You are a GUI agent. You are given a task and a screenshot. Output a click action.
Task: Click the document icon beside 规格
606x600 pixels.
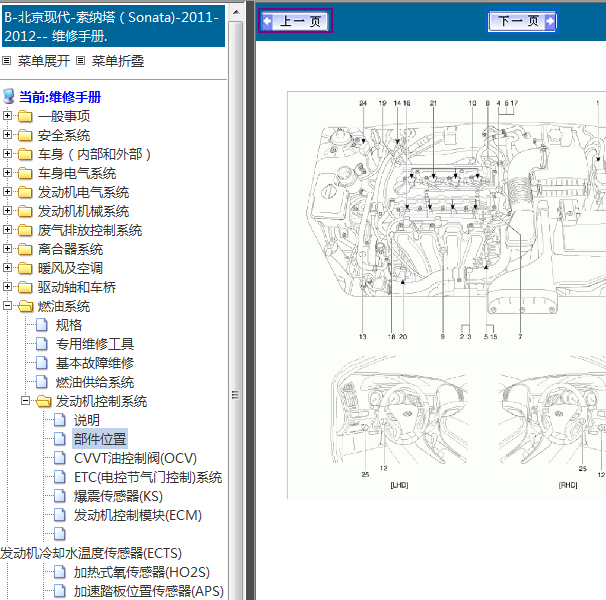point(42,325)
